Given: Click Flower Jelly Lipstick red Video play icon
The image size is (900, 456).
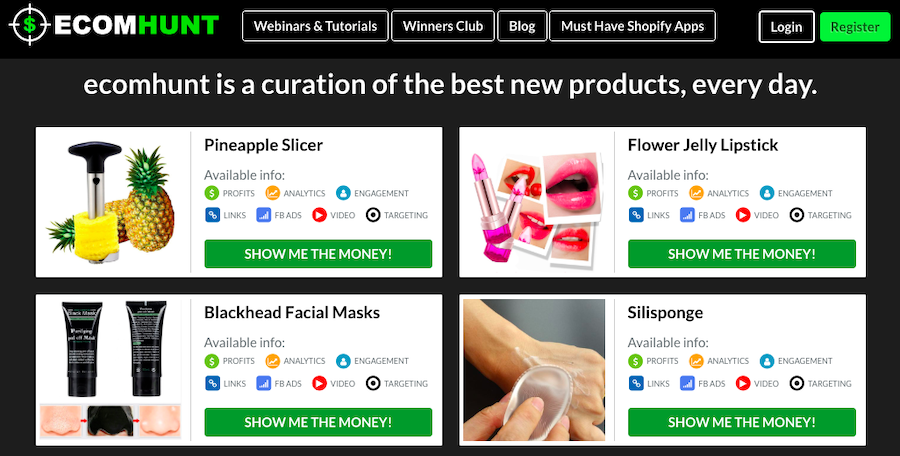Looking at the screenshot, I should pos(743,215).
